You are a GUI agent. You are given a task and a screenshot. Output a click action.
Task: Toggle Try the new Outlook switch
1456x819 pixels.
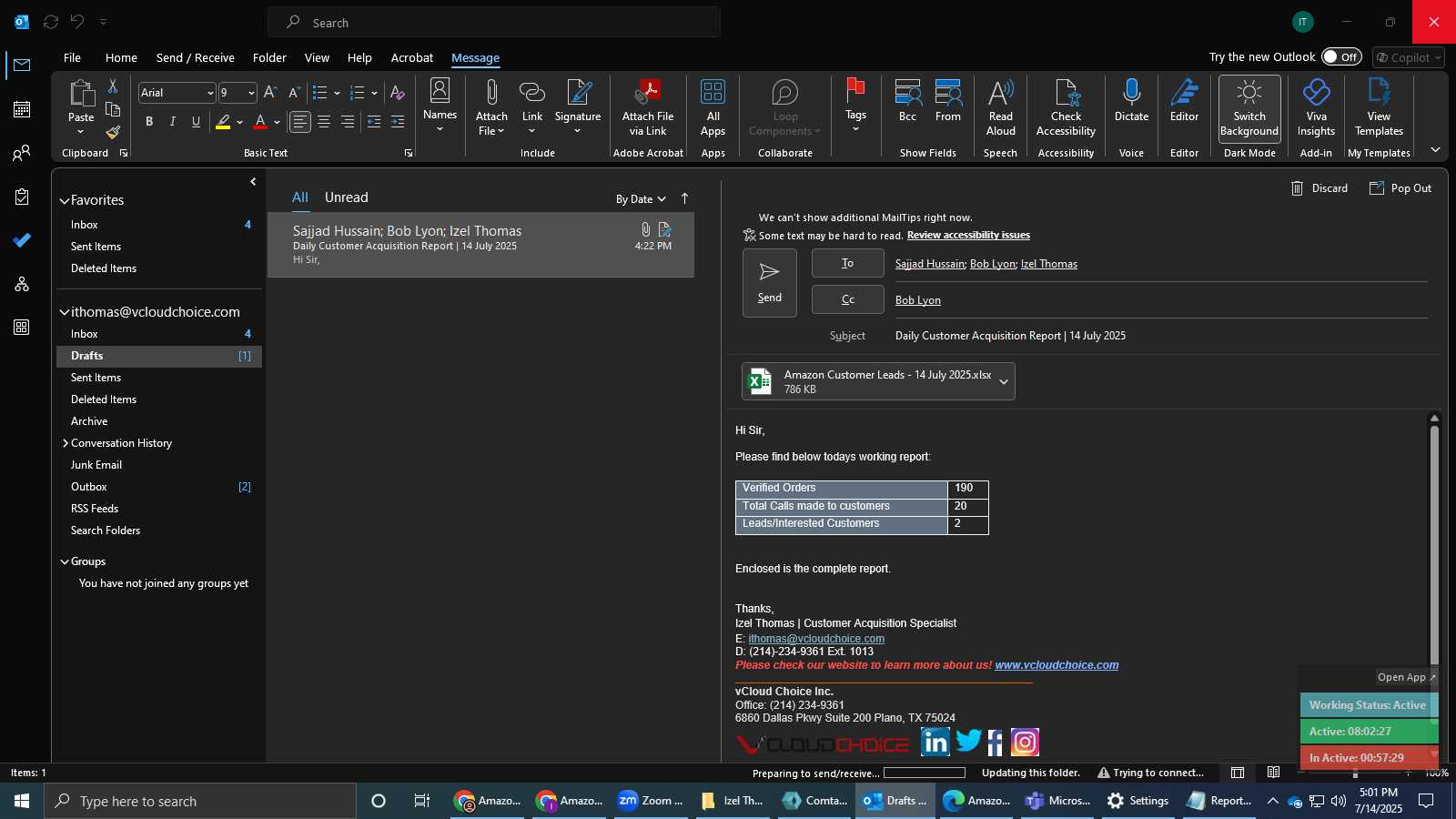[1342, 56]
